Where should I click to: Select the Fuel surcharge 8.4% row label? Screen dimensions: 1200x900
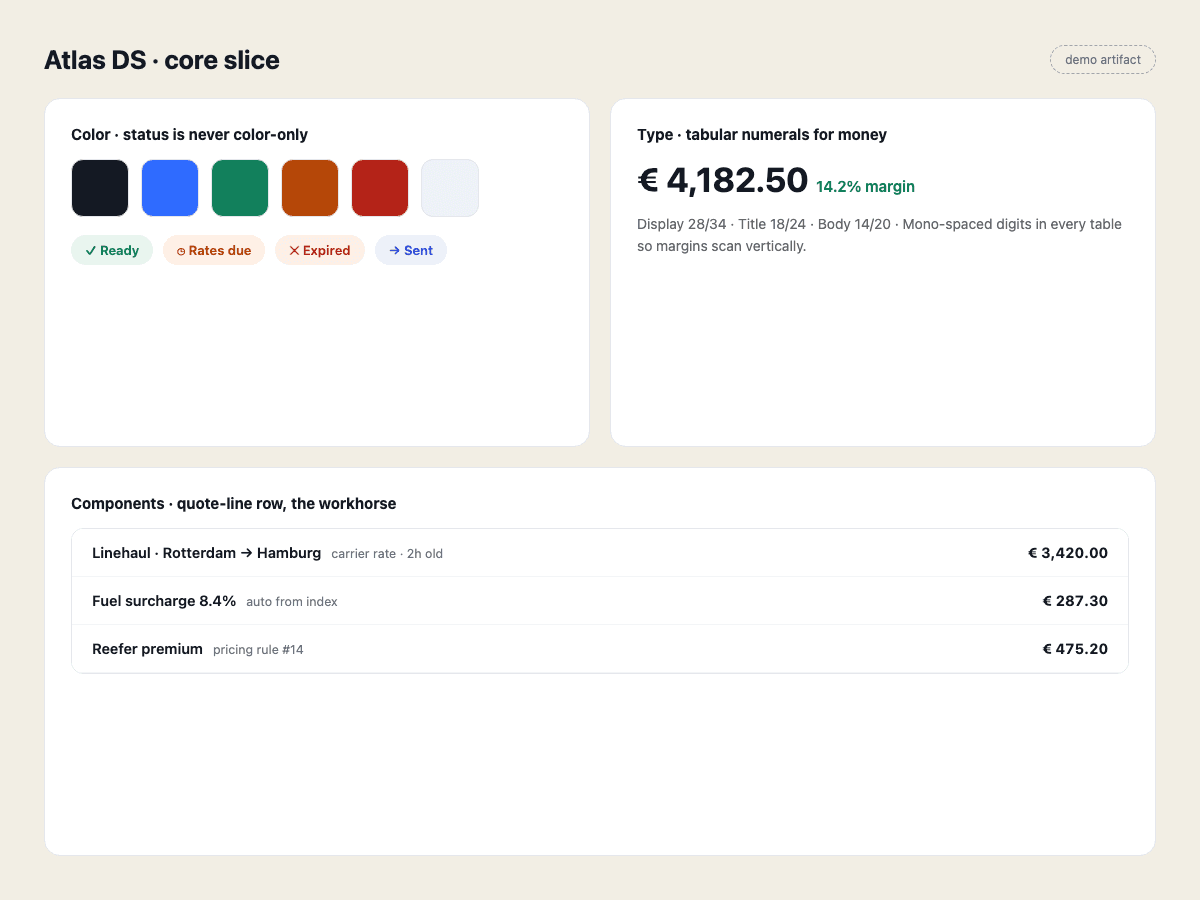coord(164,601)
